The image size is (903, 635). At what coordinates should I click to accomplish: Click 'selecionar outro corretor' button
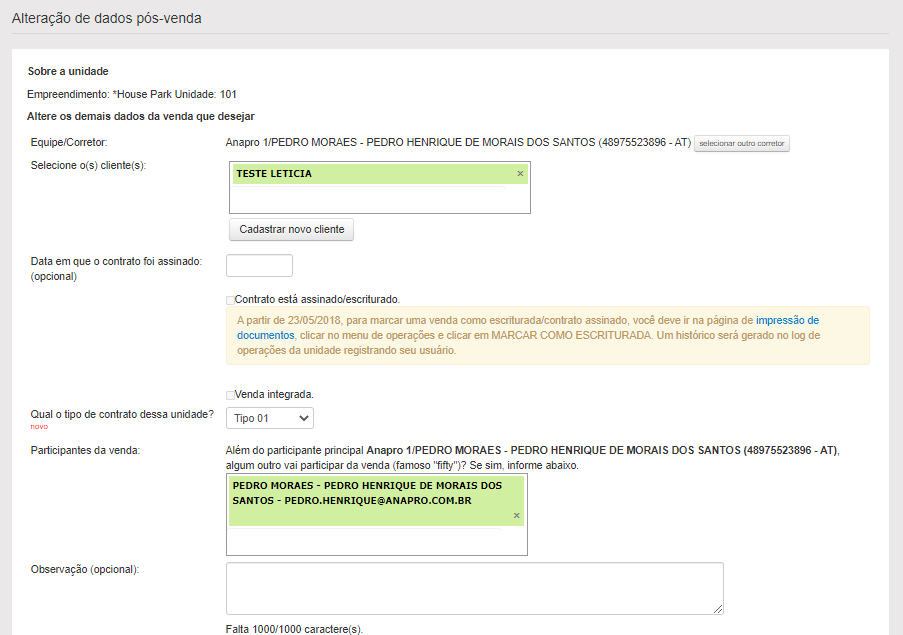(742, 144)
